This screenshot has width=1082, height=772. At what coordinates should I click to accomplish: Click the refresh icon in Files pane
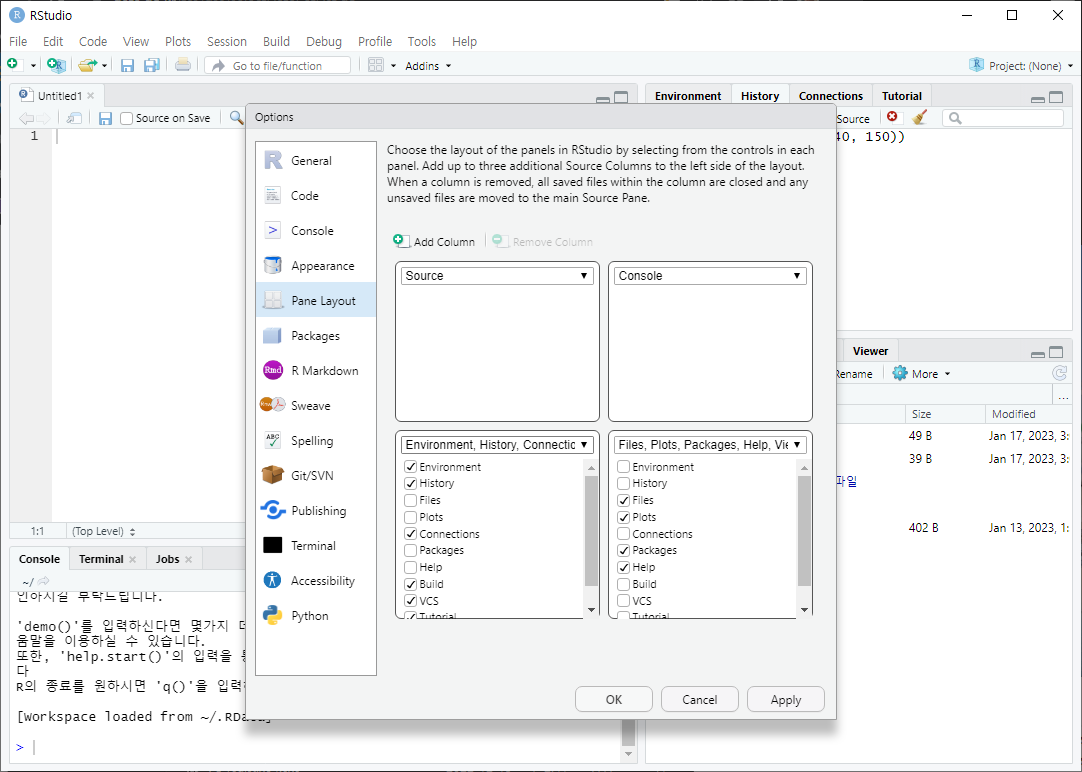(1059, 373)
